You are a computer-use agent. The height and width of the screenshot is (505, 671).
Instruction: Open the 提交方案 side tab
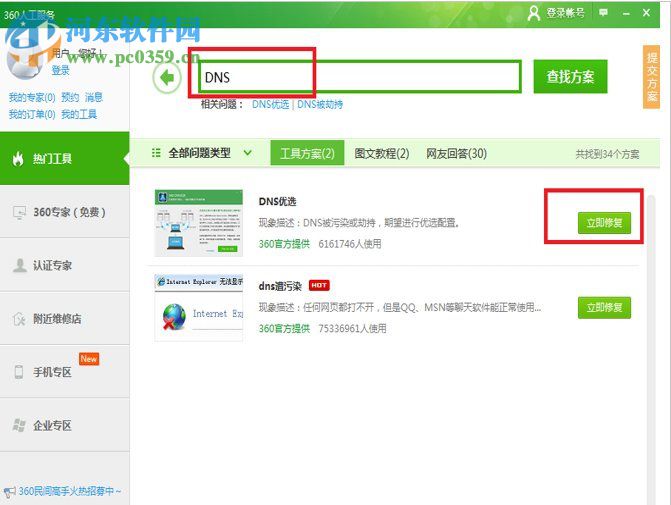[651, 77]
